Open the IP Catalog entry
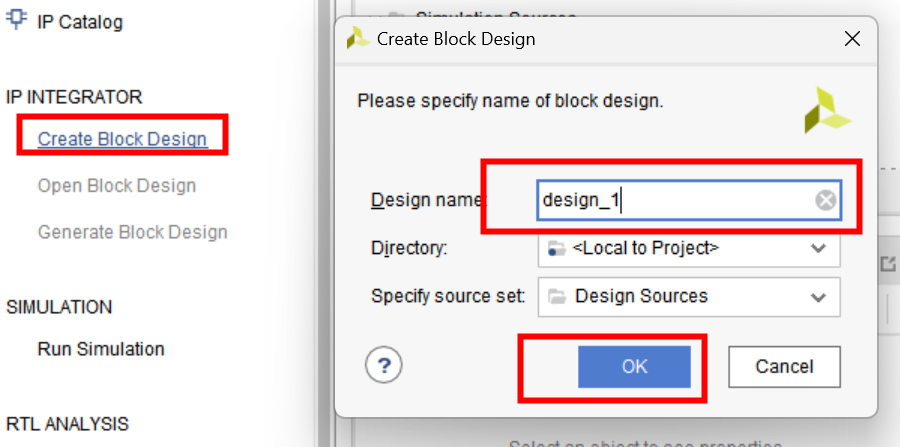The height and width of the screenshot is (447, 900). click(x=80, y=22)
